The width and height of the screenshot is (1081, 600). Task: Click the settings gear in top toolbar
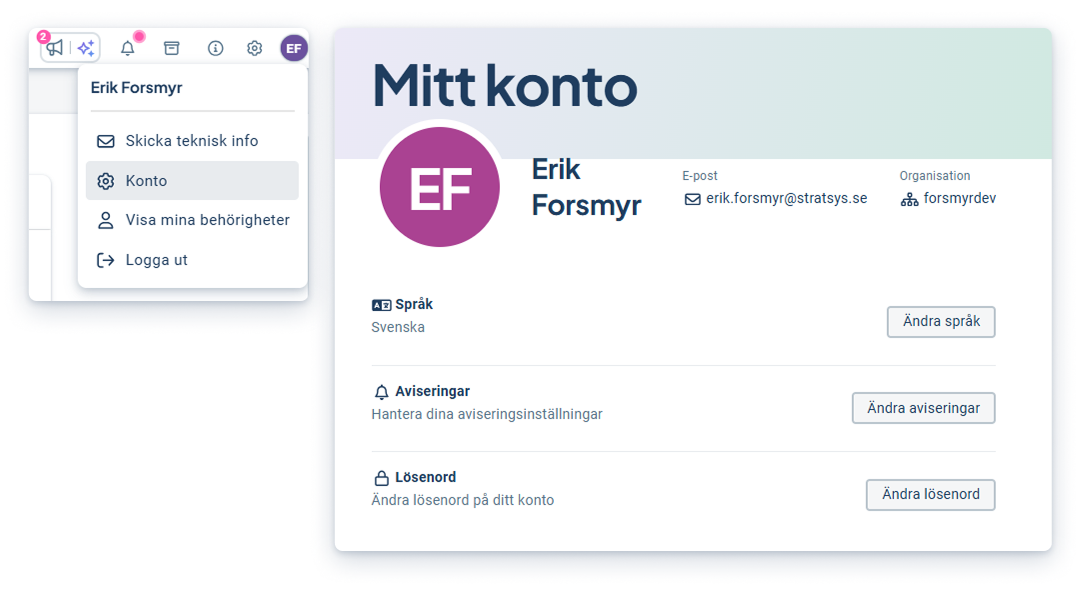254,48
